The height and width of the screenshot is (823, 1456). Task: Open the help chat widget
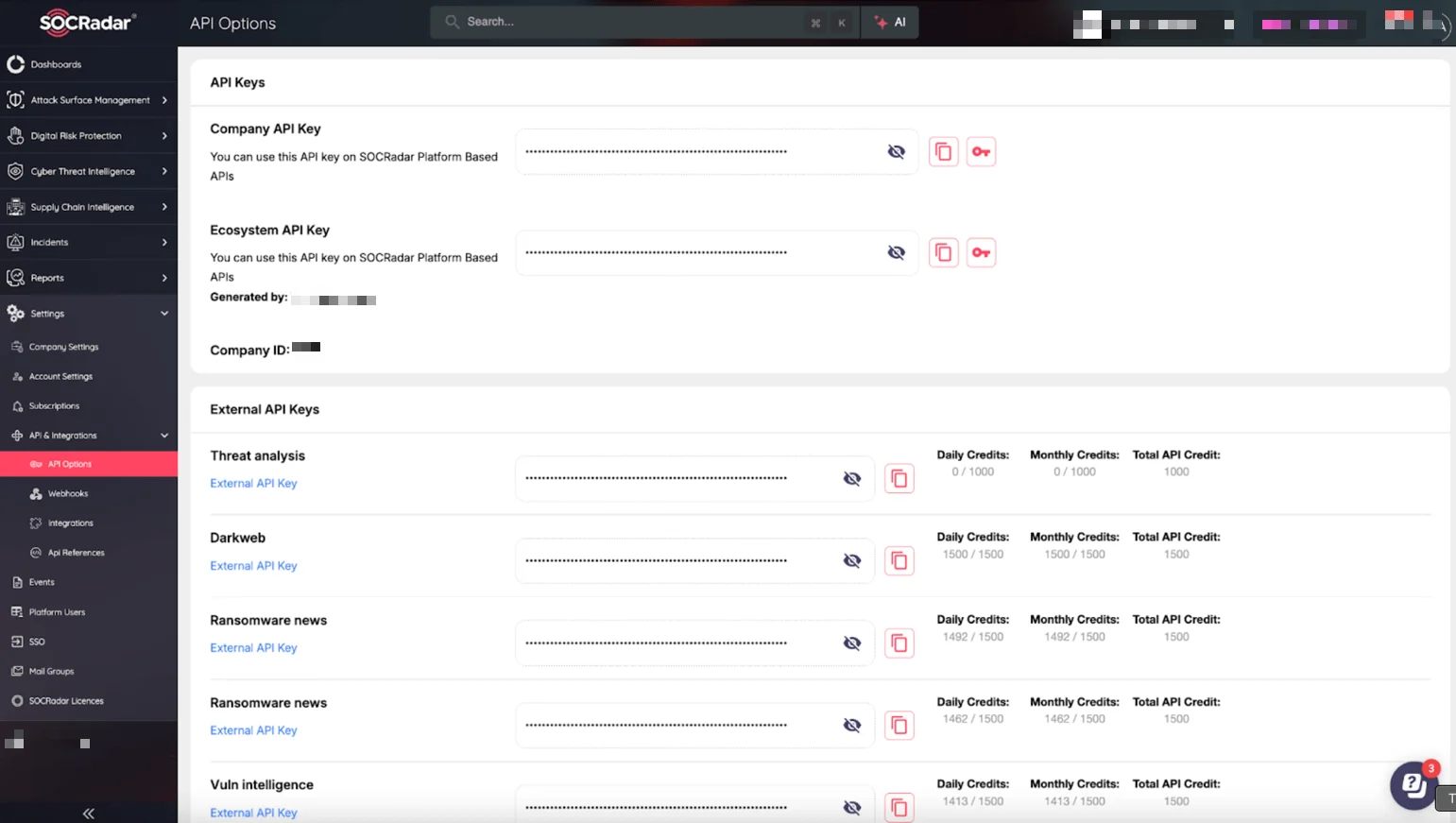[x=1413, y=784]
